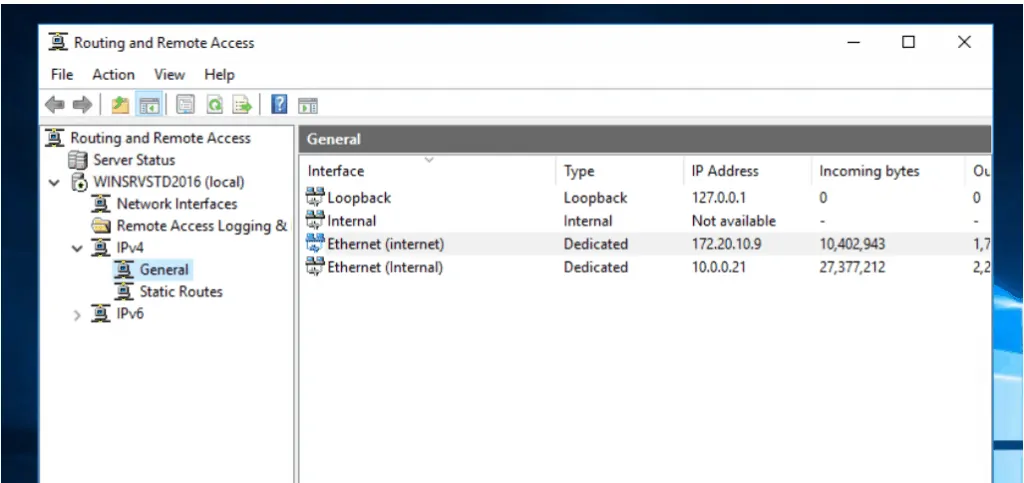This screenshot has width=1024, height=483.
Task: Click the Not available IP cell
Action: [x=734, y=221]
